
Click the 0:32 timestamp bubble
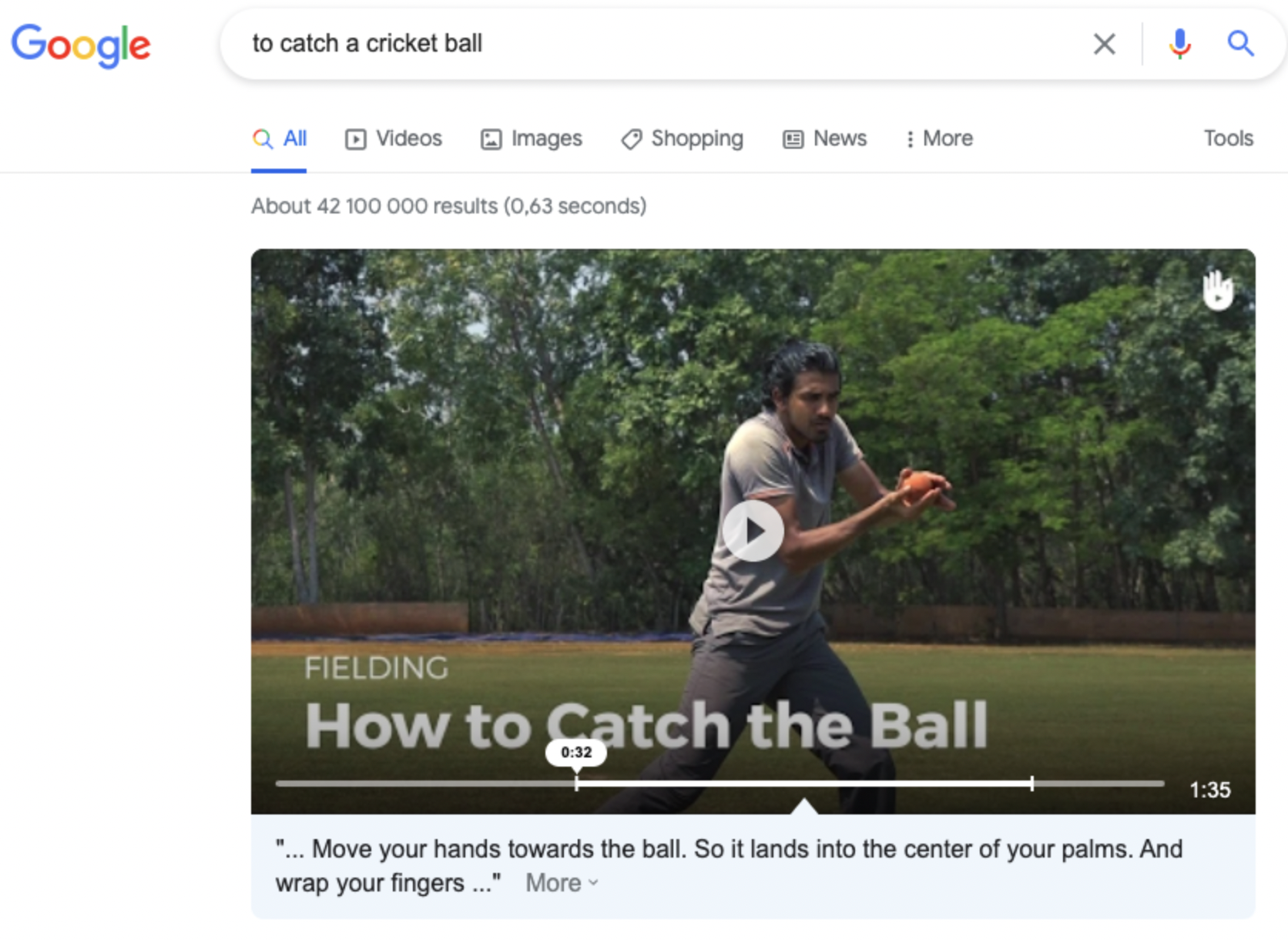(576, 752)
